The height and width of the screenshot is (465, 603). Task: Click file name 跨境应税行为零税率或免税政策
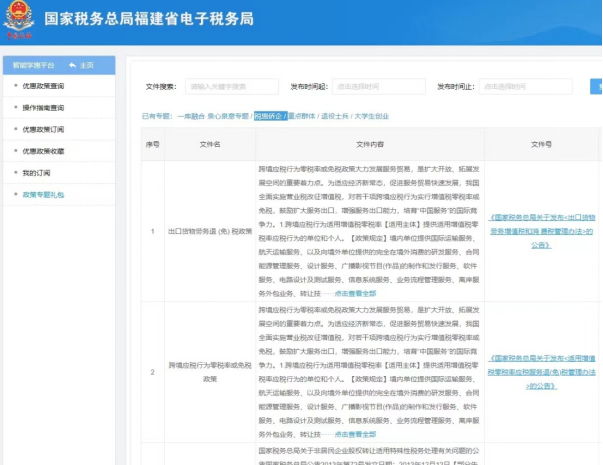click(x=210, y=372)
